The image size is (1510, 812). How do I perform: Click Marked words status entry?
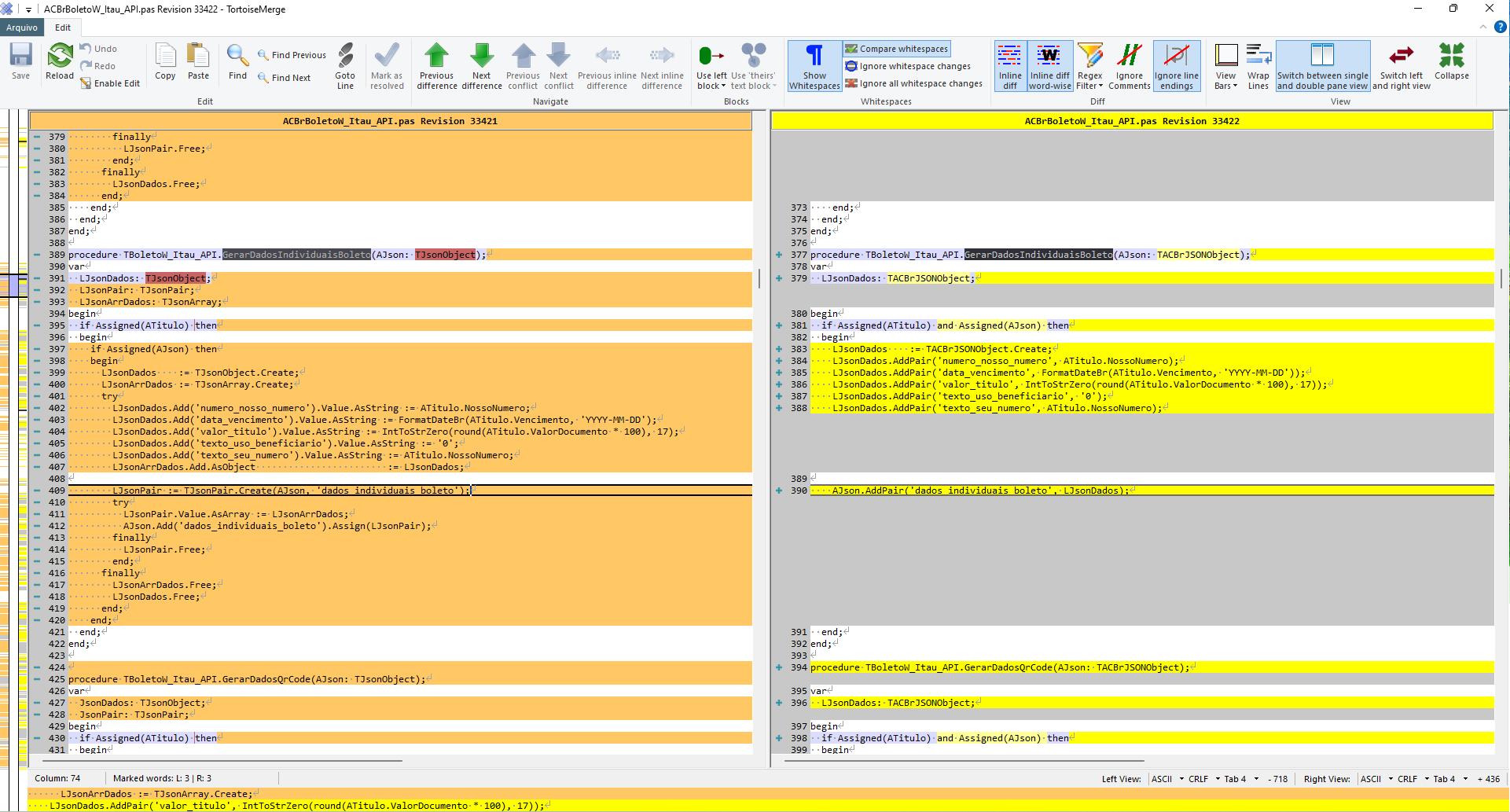coord(162,779)
